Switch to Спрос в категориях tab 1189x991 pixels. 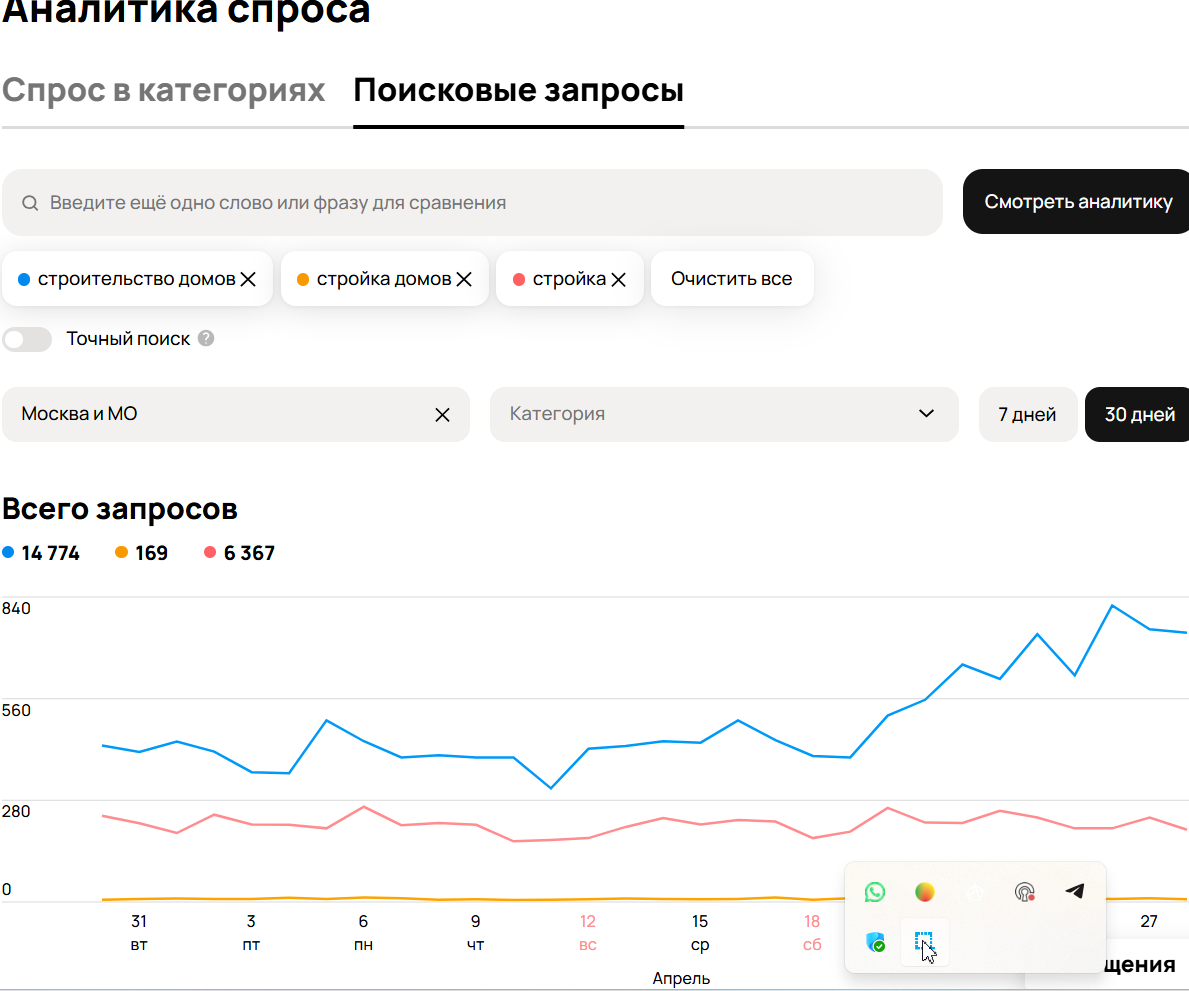164,91
